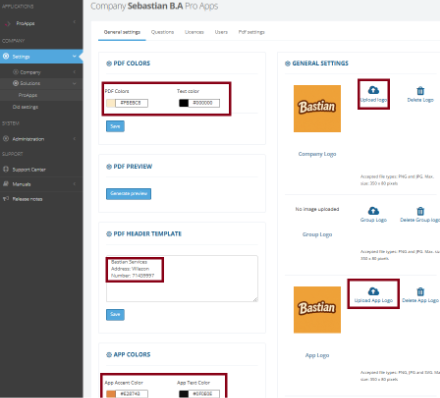Screen dimensions: 440x398
Task: Click the App Colors section header icon
Action: point(109,355)
